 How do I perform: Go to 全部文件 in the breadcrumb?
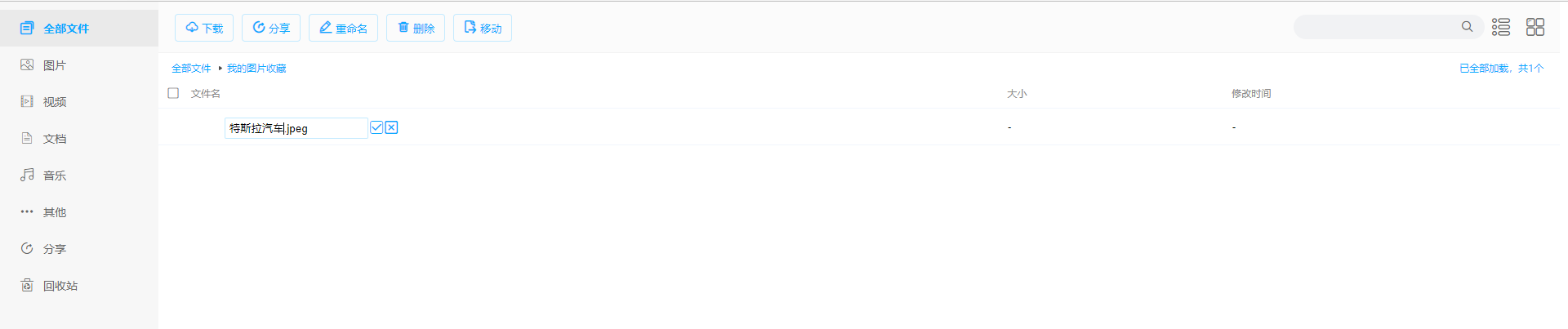pos(191,69)
